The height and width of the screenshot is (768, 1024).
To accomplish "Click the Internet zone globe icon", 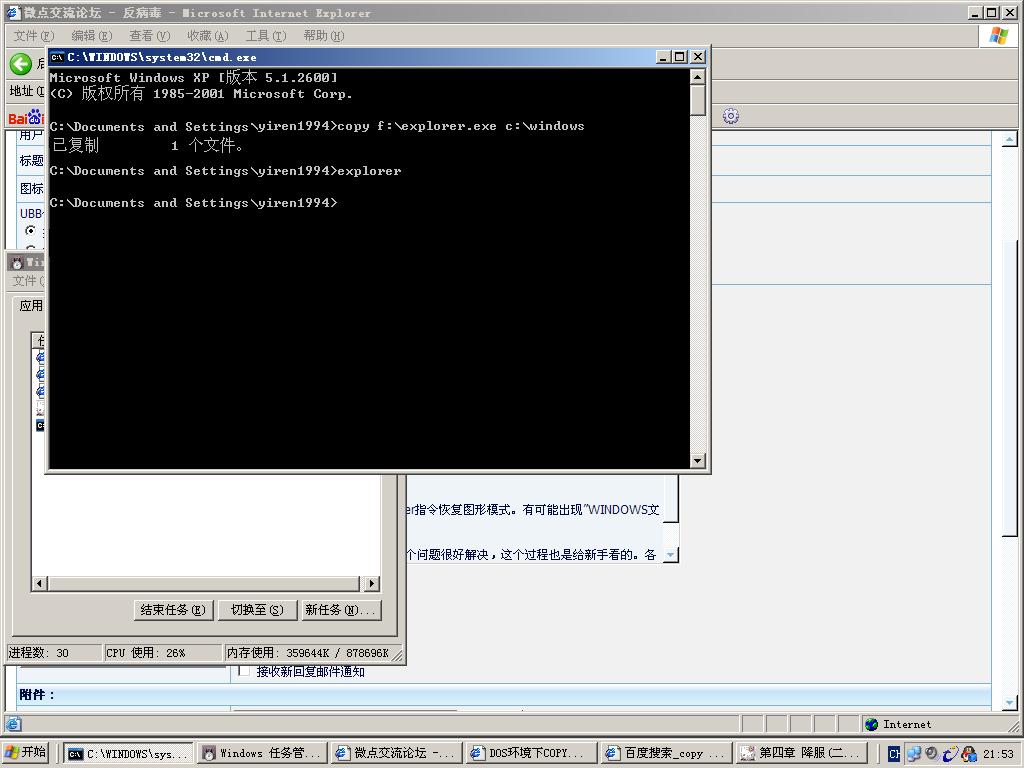I will [872, 724].
